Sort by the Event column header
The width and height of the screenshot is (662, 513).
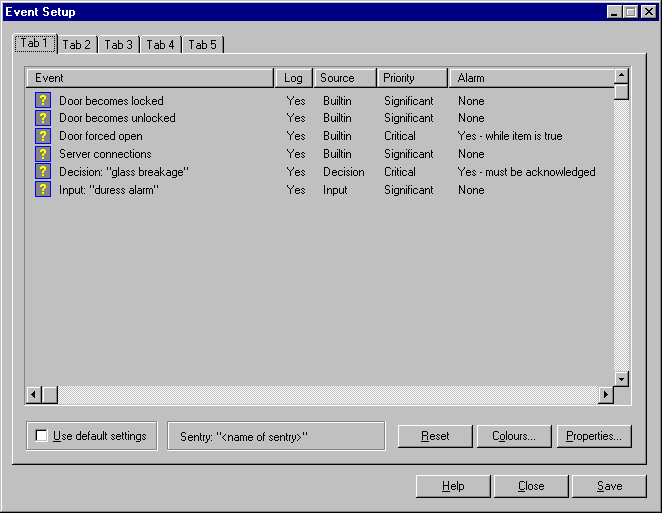point(150,78)
